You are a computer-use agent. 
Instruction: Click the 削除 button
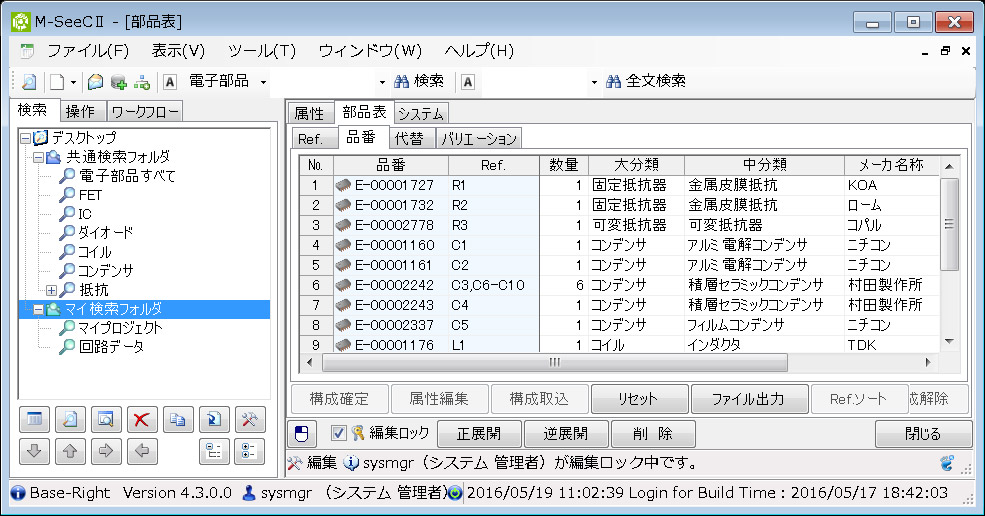point(653,434)
